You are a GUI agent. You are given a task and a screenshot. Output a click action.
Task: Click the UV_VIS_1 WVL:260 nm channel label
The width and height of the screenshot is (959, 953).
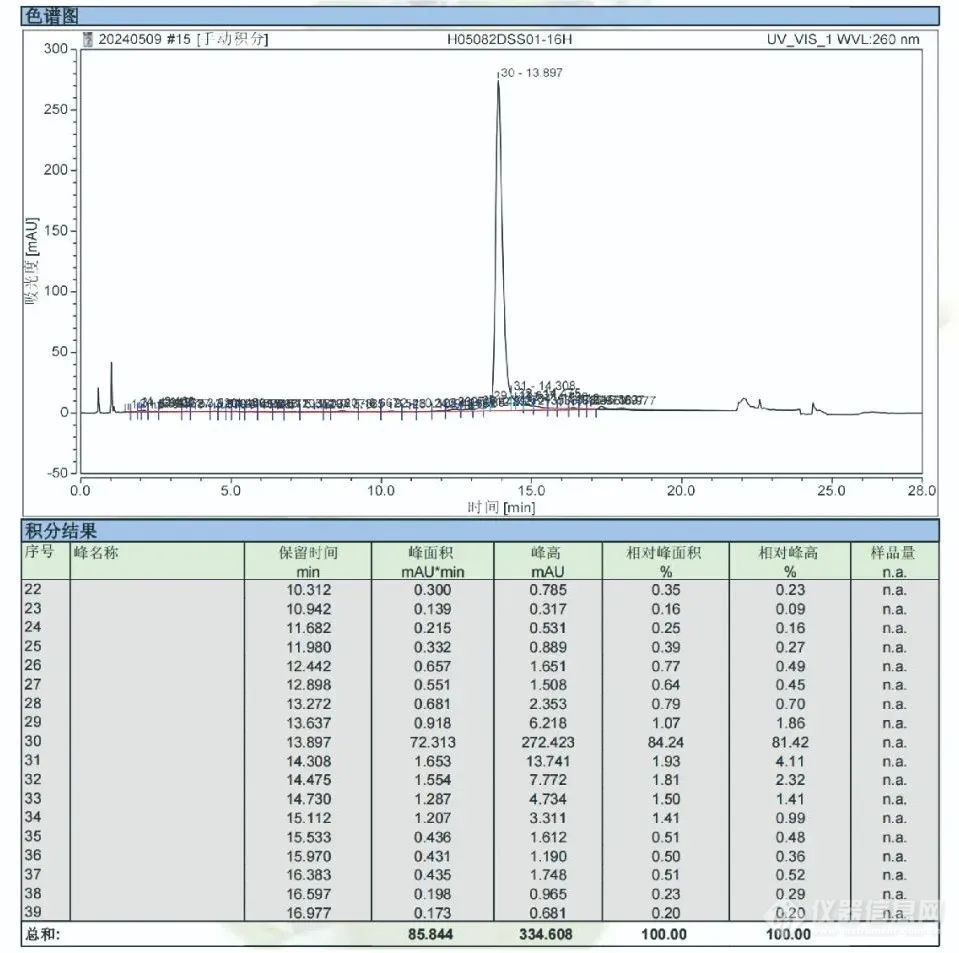point(842,40)
